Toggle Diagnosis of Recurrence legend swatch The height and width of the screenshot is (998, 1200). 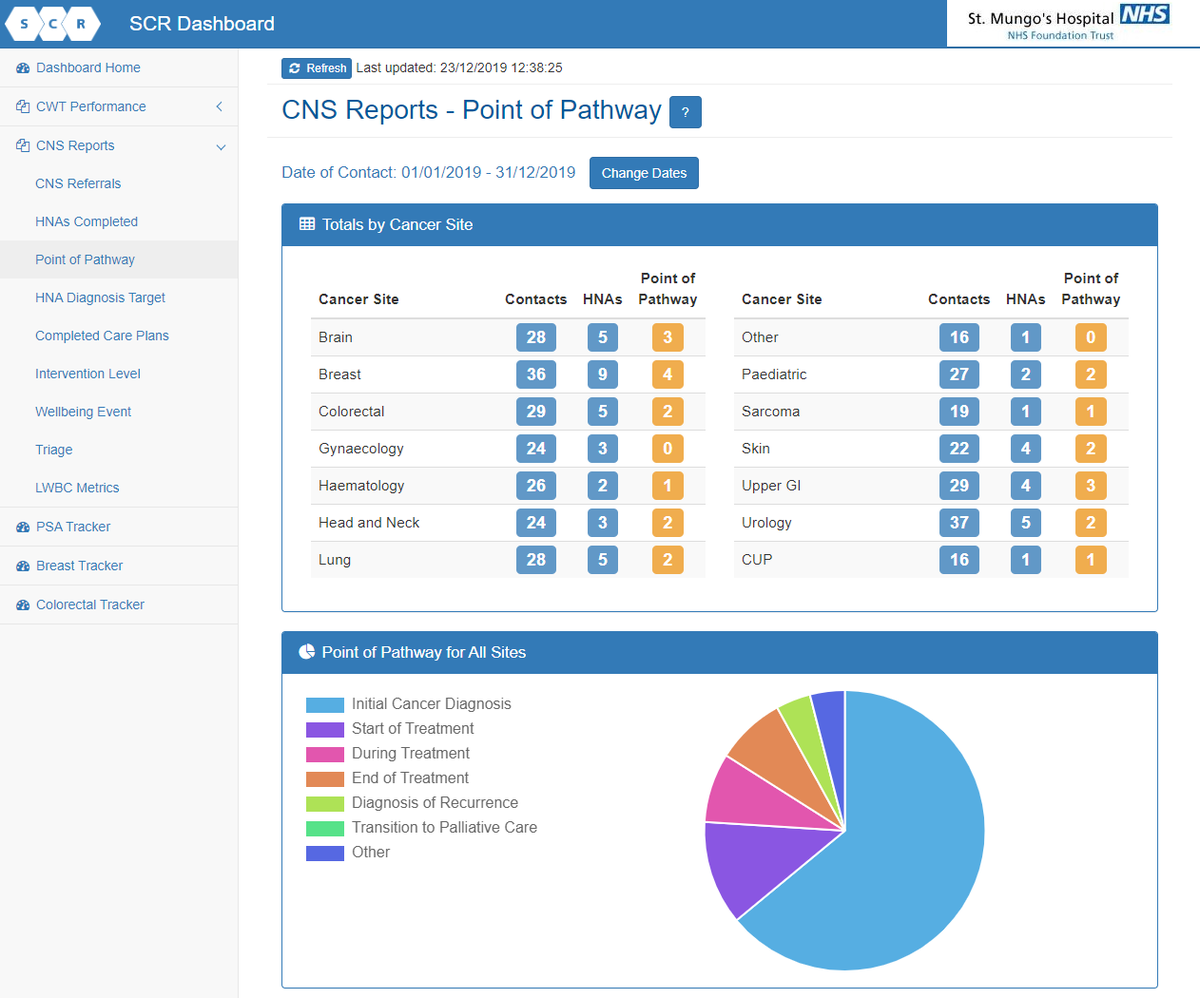coord(325,803)
